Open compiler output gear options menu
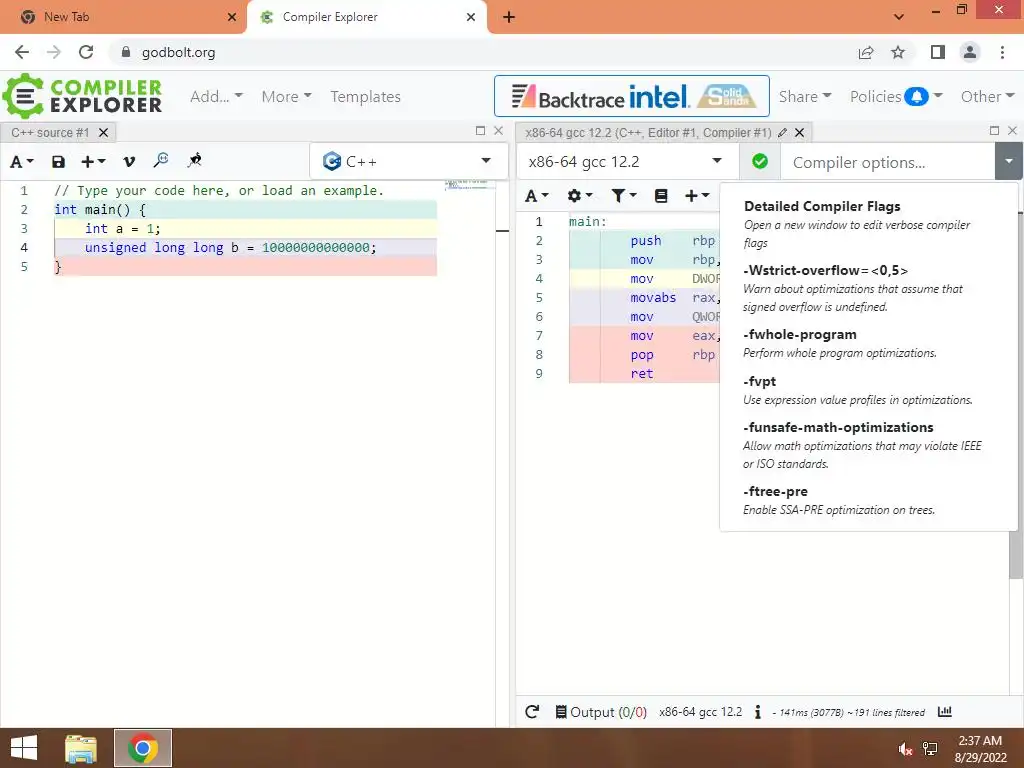This screenshot has width=1024, height=768. (x=579, y=195)
